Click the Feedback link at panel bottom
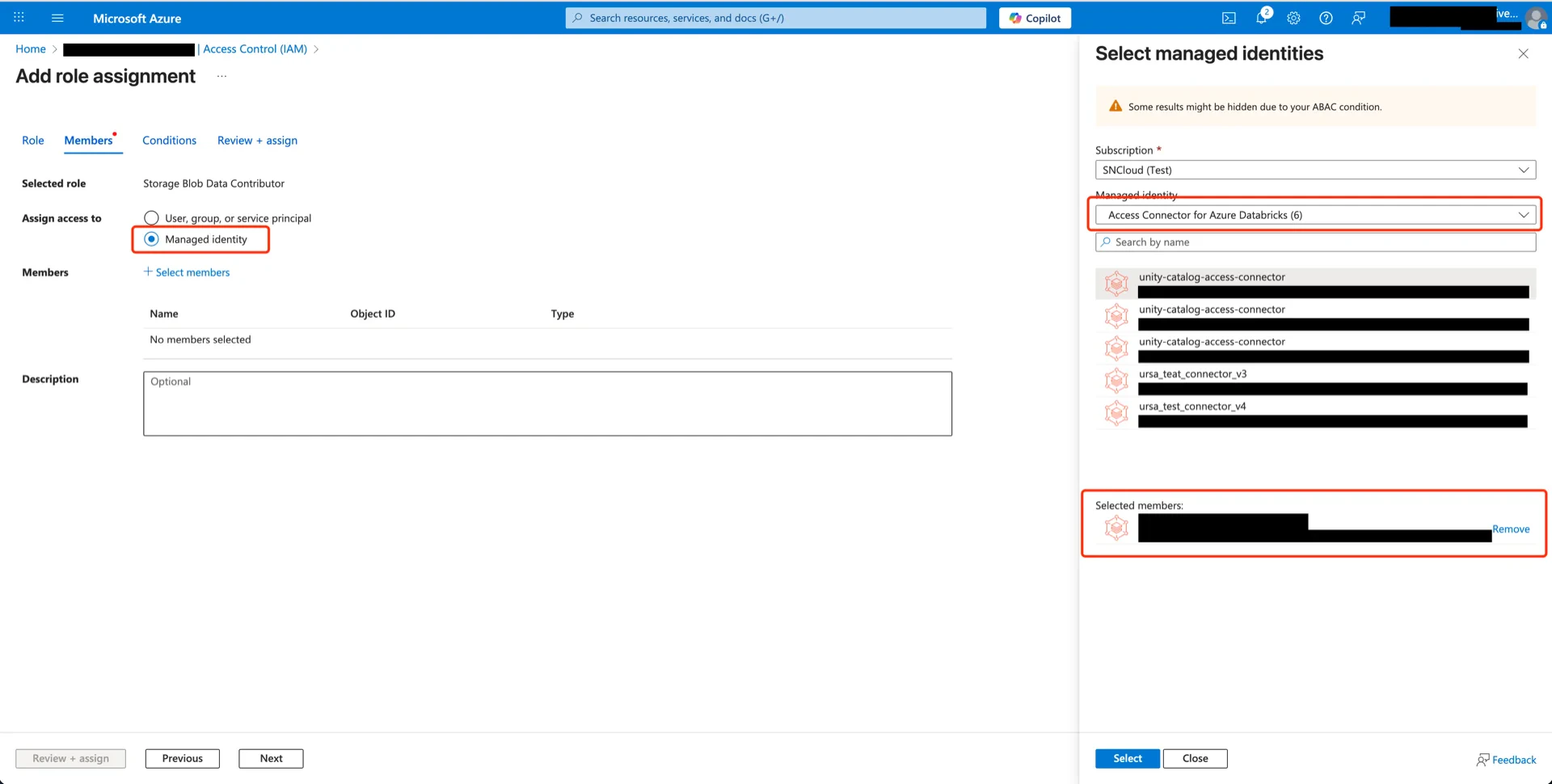Image resolution: width=1552 pixels, height=784 pixels. pos(1506,759)
